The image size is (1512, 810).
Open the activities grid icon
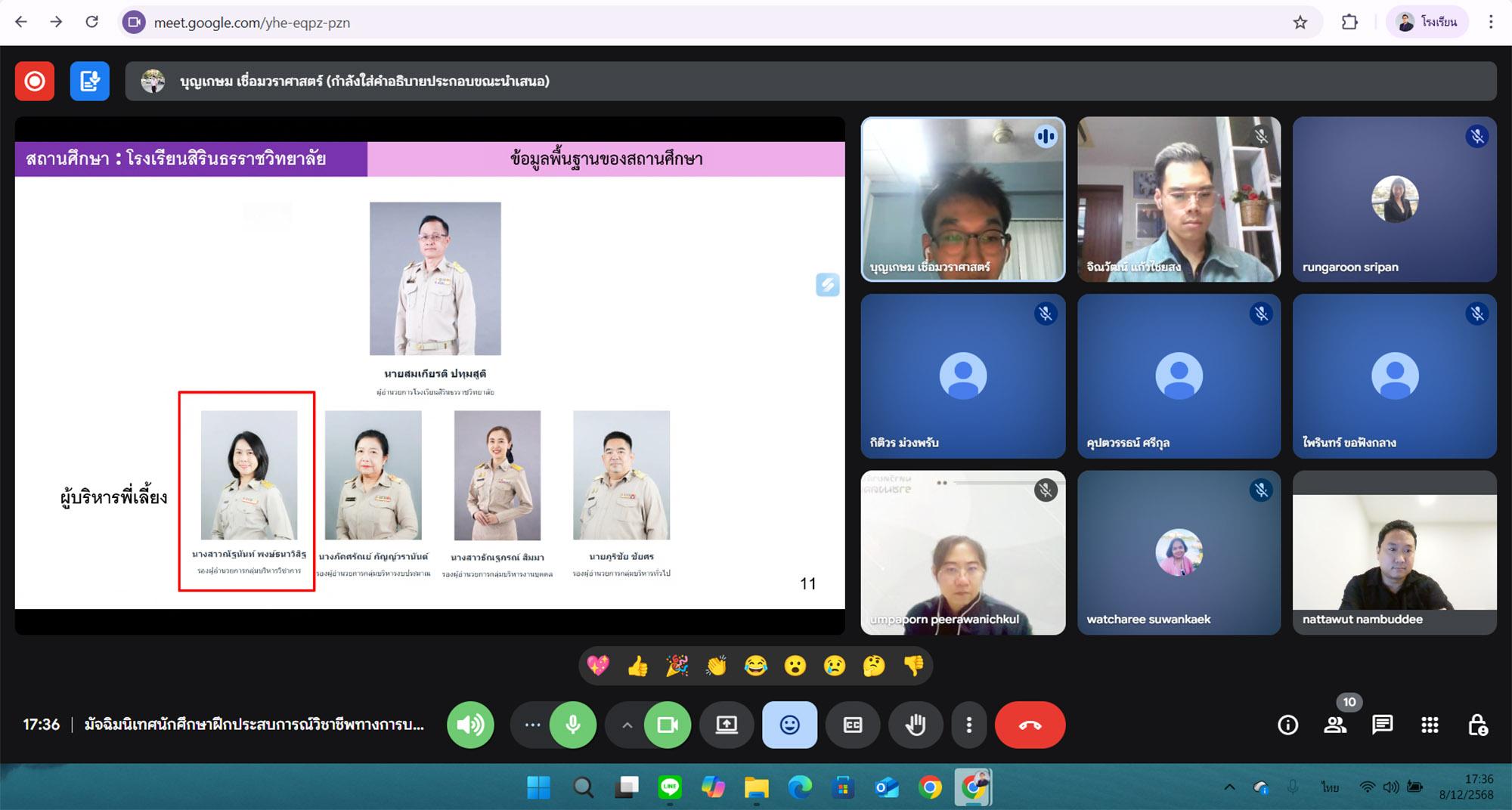[x=1430, y=725]
